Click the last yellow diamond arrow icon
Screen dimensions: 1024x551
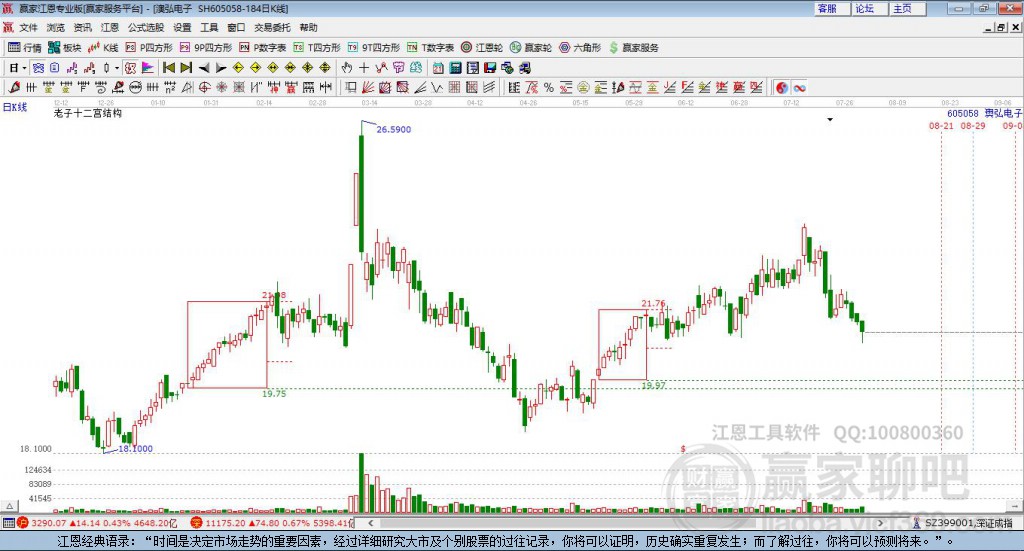pos(325,68)
